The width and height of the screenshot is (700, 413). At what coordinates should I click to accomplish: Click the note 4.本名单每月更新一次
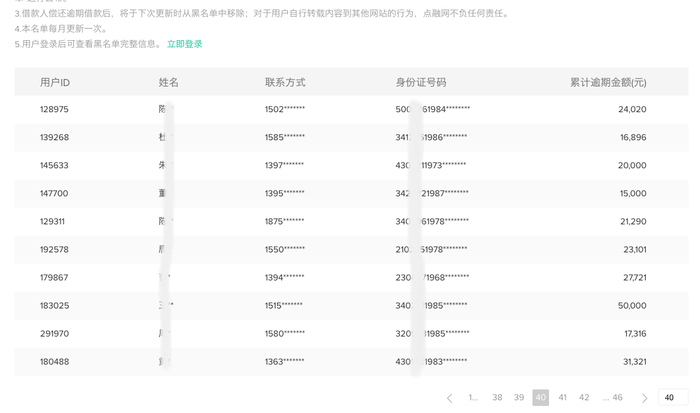point(61,29)
